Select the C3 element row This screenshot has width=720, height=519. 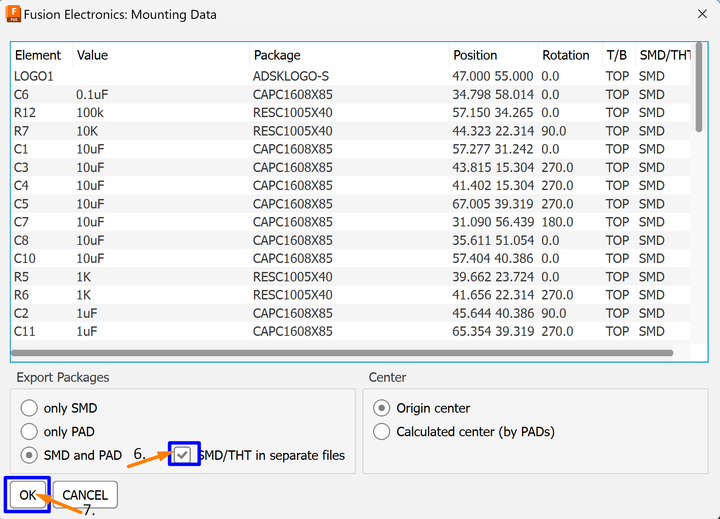coord(351,167)
